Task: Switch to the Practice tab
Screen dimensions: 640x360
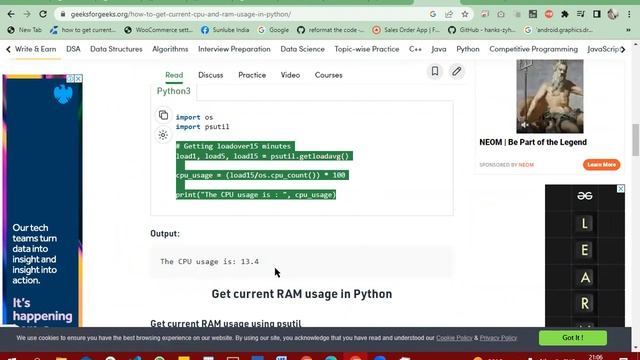Action: [x=252, y=75]
